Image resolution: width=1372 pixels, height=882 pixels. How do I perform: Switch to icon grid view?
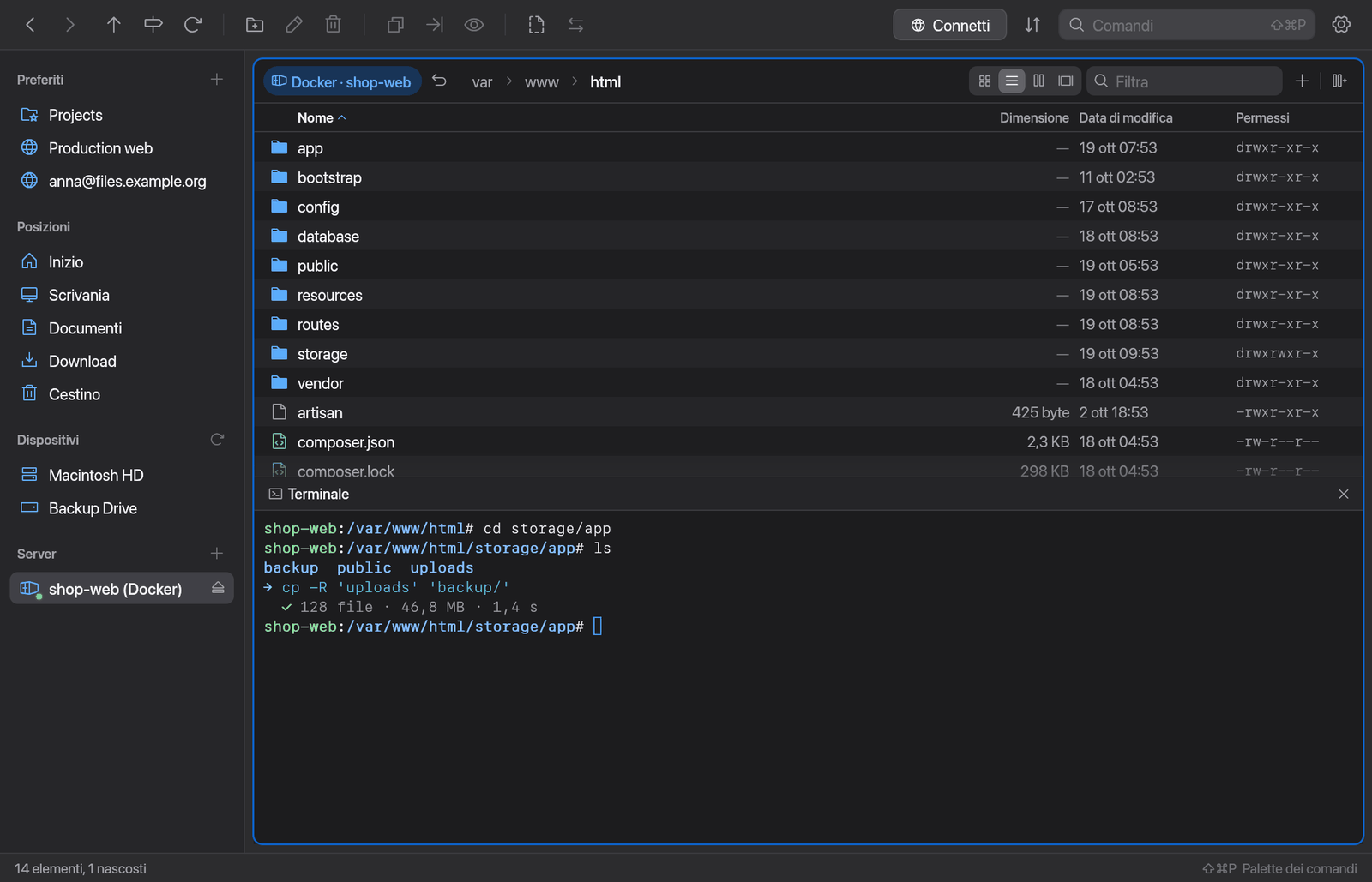coord(984,81)
